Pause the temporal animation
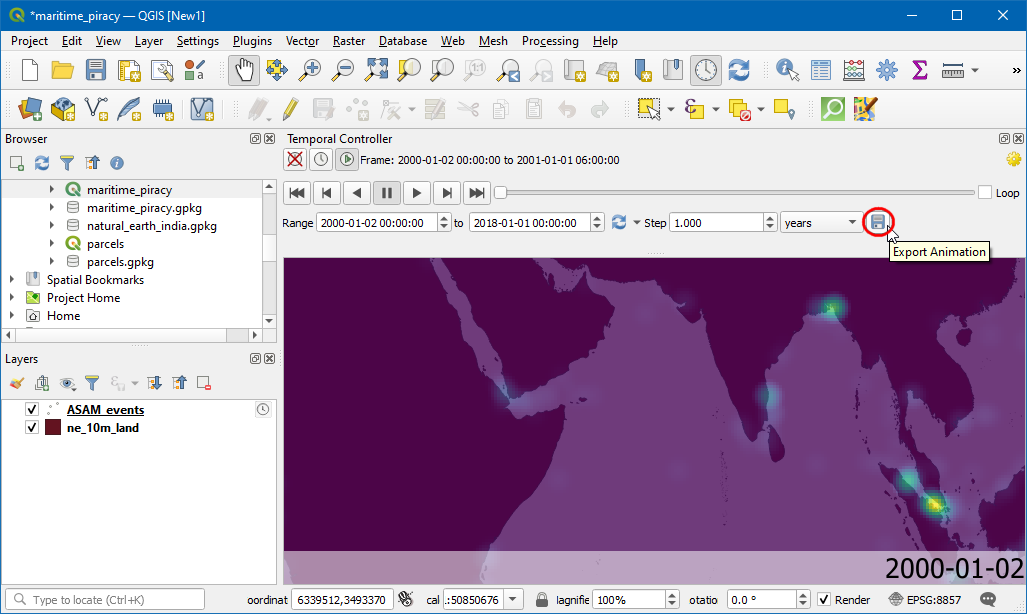This screenshot has height=614, width=1027. 387,193
